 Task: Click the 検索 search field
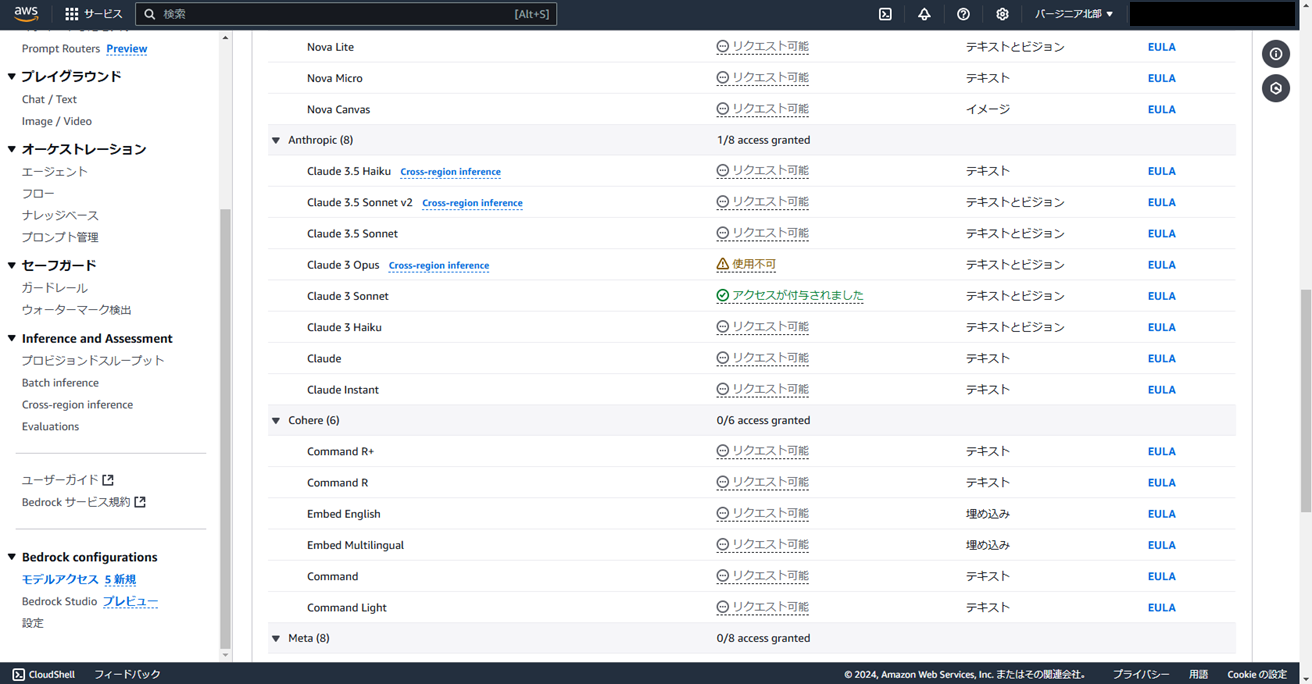[x=346, y=14]
